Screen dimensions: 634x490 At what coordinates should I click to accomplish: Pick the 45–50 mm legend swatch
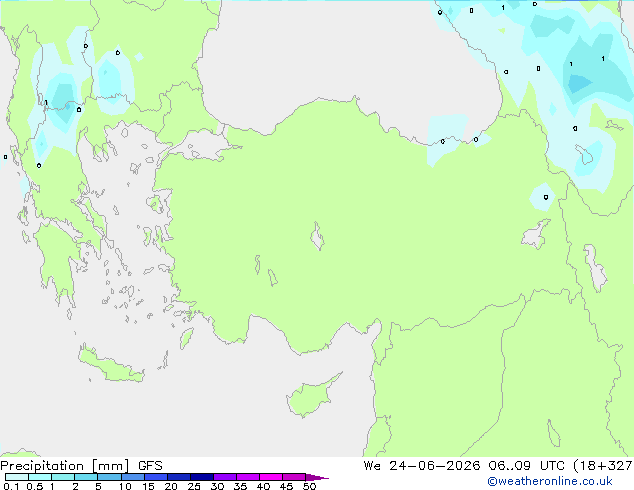(294, 477)
